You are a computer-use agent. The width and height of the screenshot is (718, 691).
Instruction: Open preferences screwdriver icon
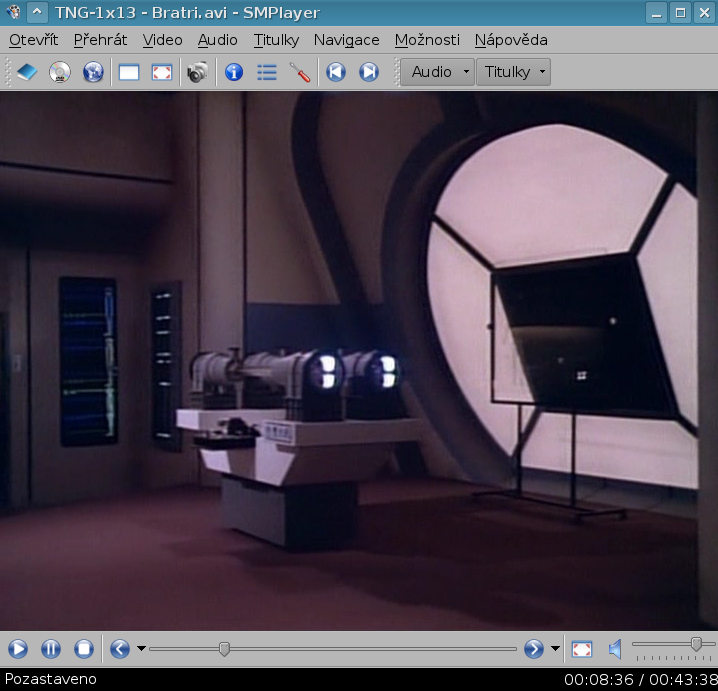pos(300,72)
